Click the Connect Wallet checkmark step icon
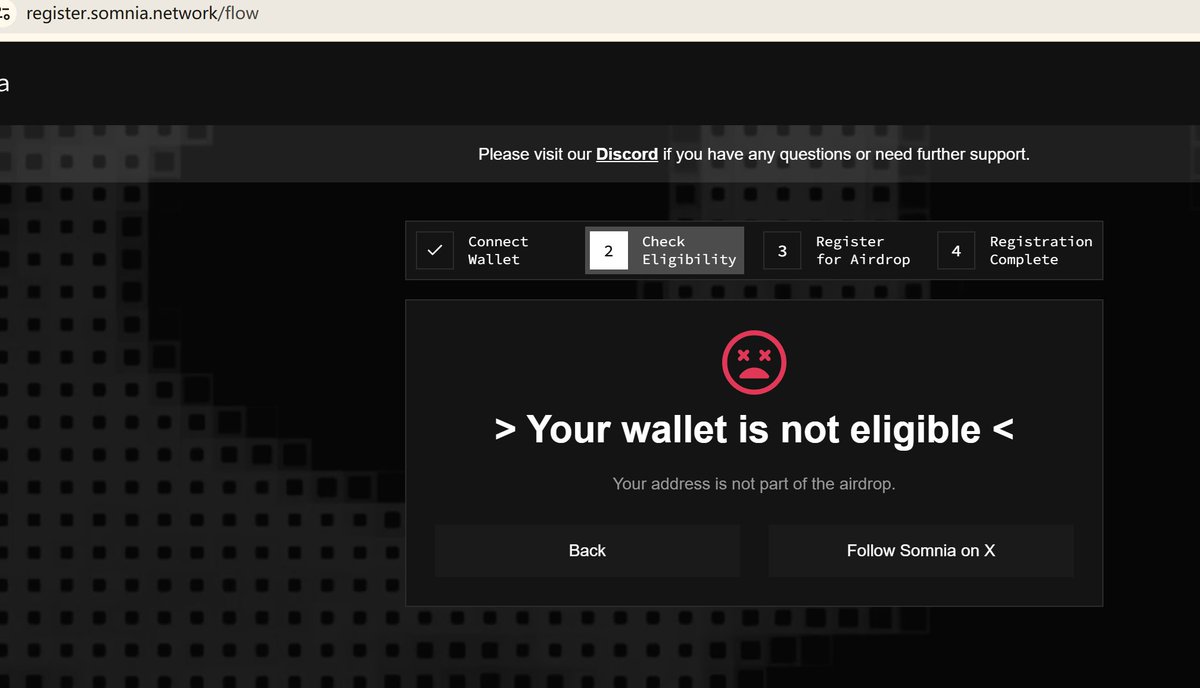Screen dimensions: 1200x688 pyautogui.click(x=435, y=250)
